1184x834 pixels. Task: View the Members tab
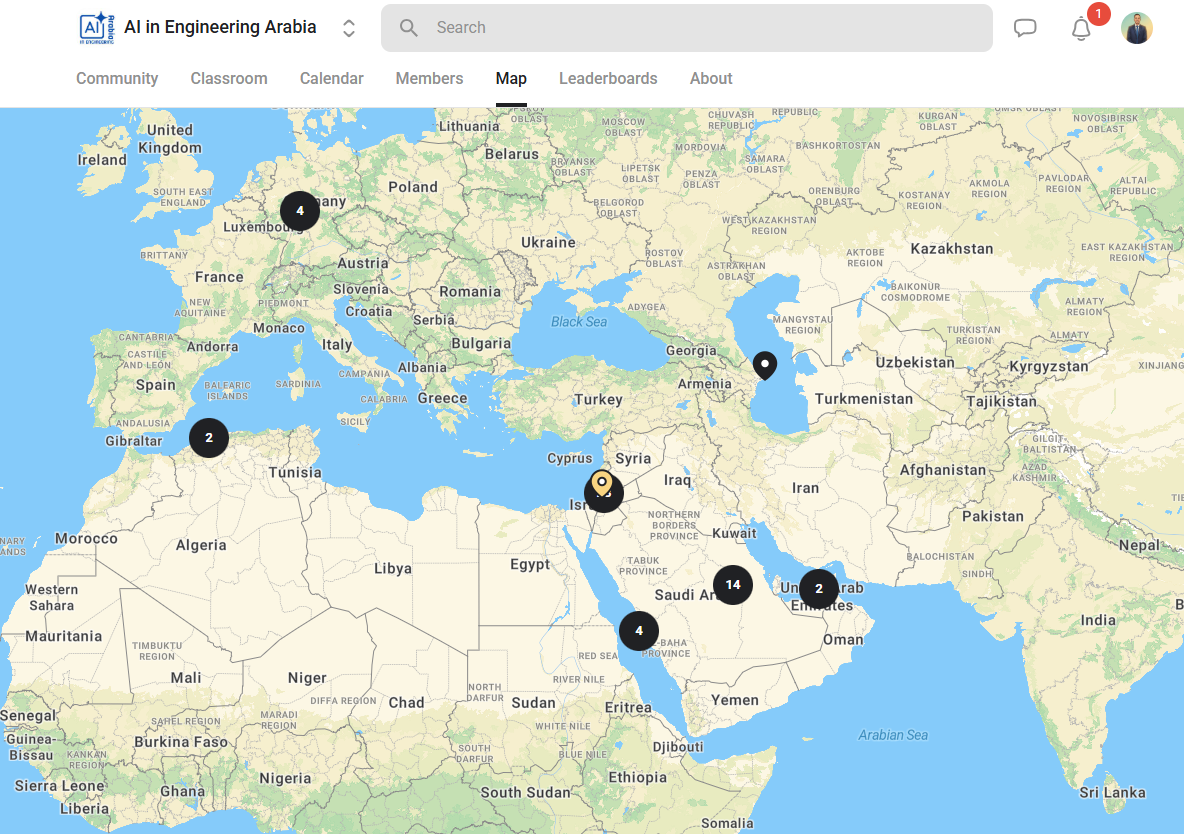(x=429, y=79)
